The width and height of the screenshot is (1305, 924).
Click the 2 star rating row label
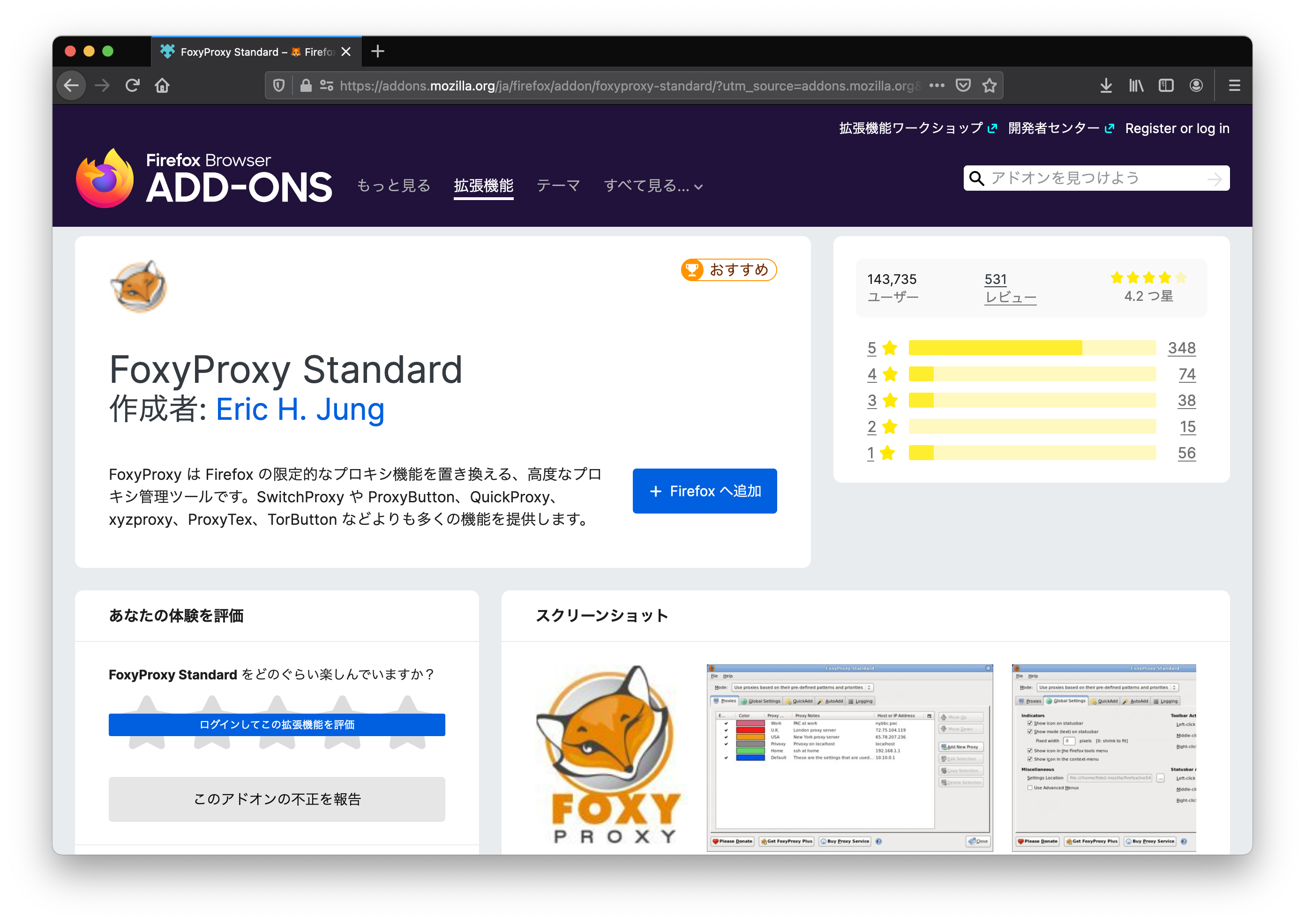[882, 427]
